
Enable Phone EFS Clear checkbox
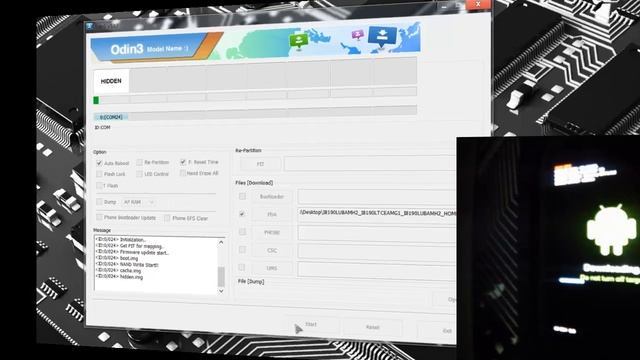[x=167, y=218]
